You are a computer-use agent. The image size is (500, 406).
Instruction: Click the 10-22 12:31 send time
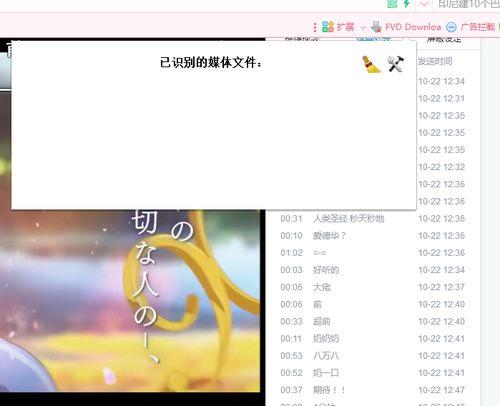click(441, 99)
